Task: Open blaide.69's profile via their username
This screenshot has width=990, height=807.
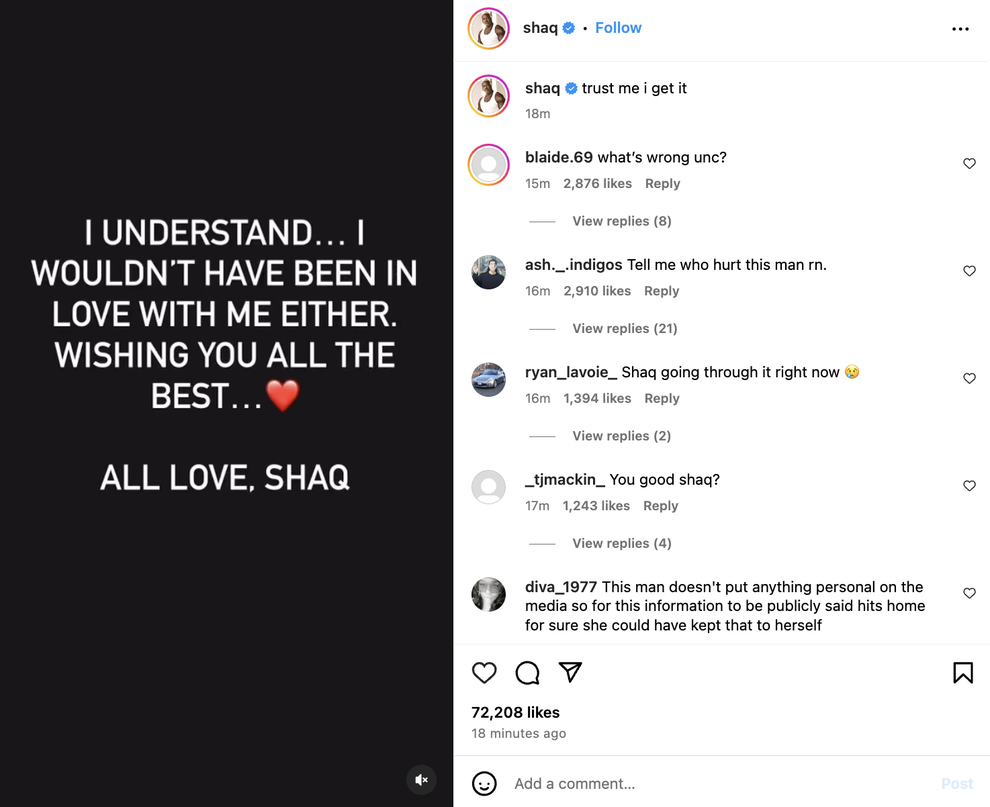Action: pos(557,157)
